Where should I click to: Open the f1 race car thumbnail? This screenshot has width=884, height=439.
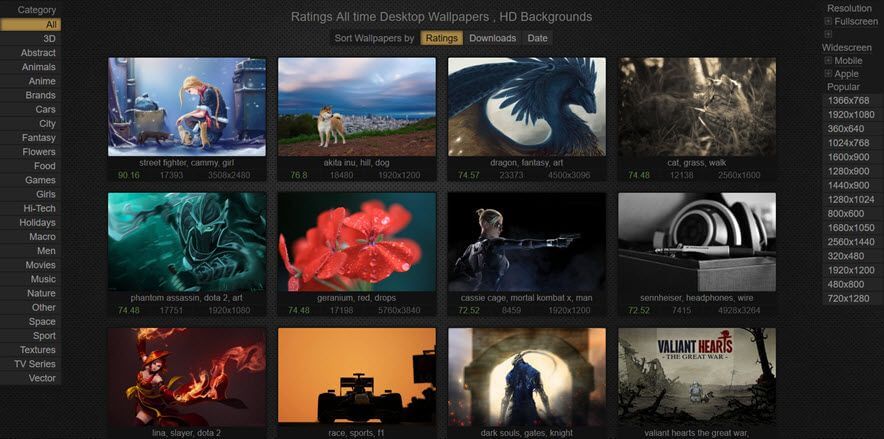357,377
